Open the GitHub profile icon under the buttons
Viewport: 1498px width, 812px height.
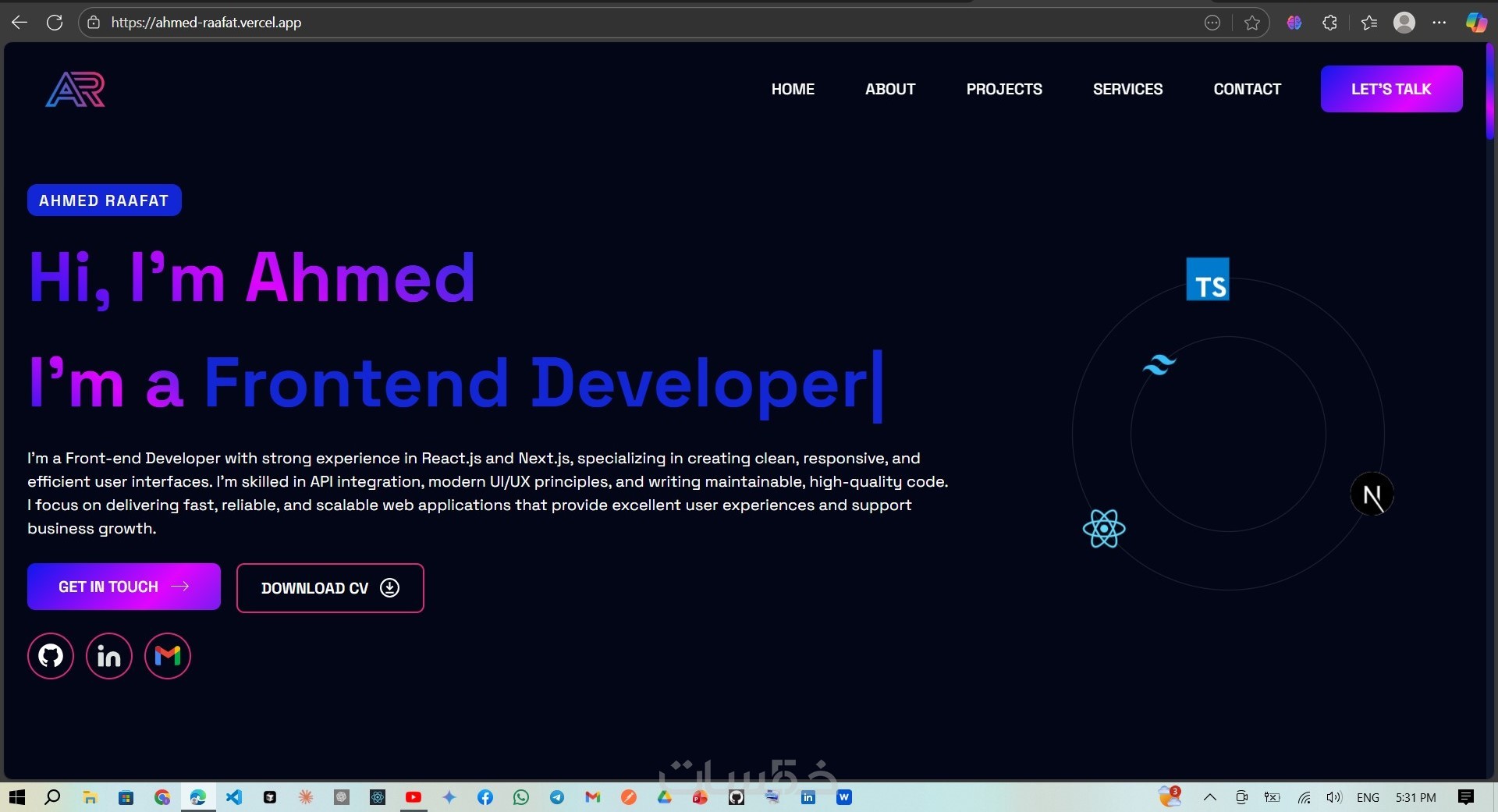coord(51,656)
